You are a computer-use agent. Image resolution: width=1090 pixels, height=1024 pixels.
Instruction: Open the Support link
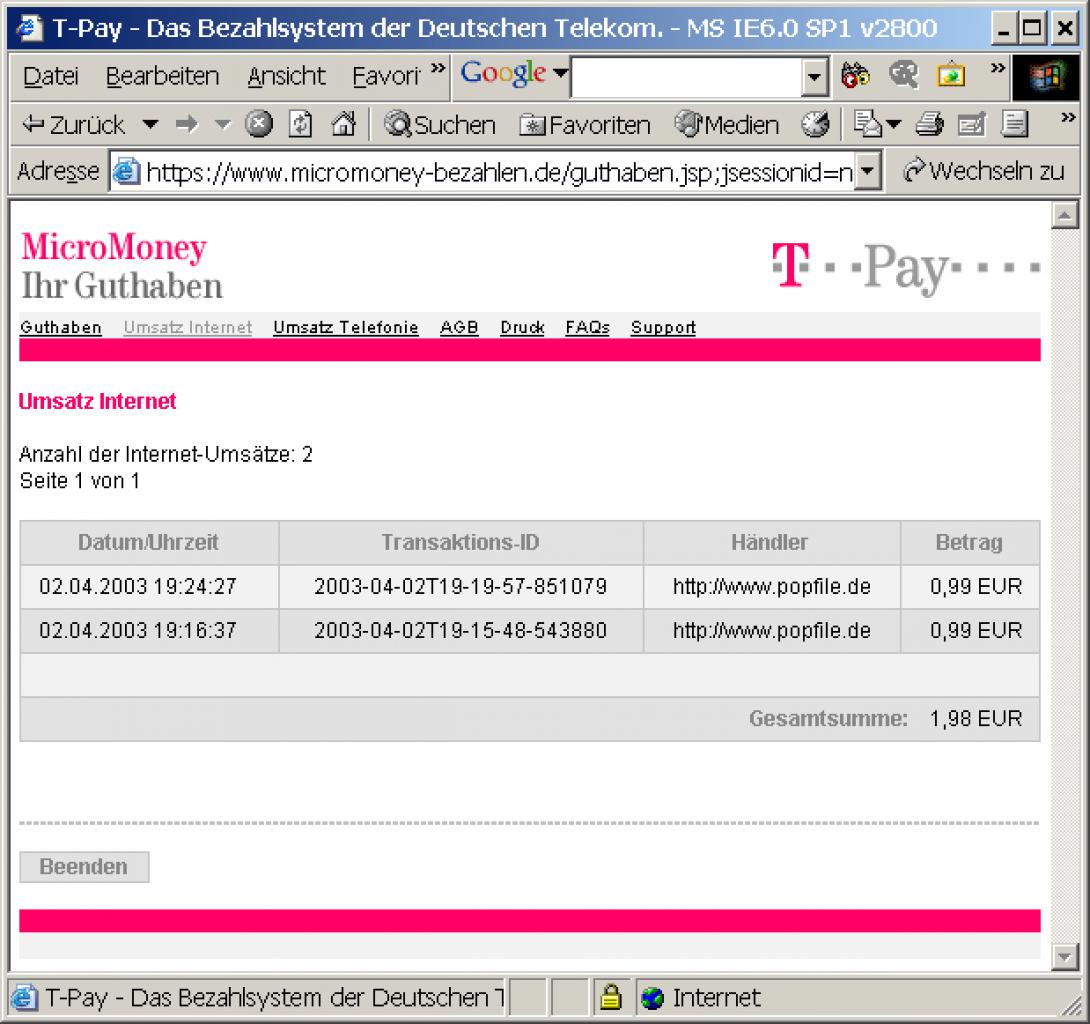tap(663, 327)
